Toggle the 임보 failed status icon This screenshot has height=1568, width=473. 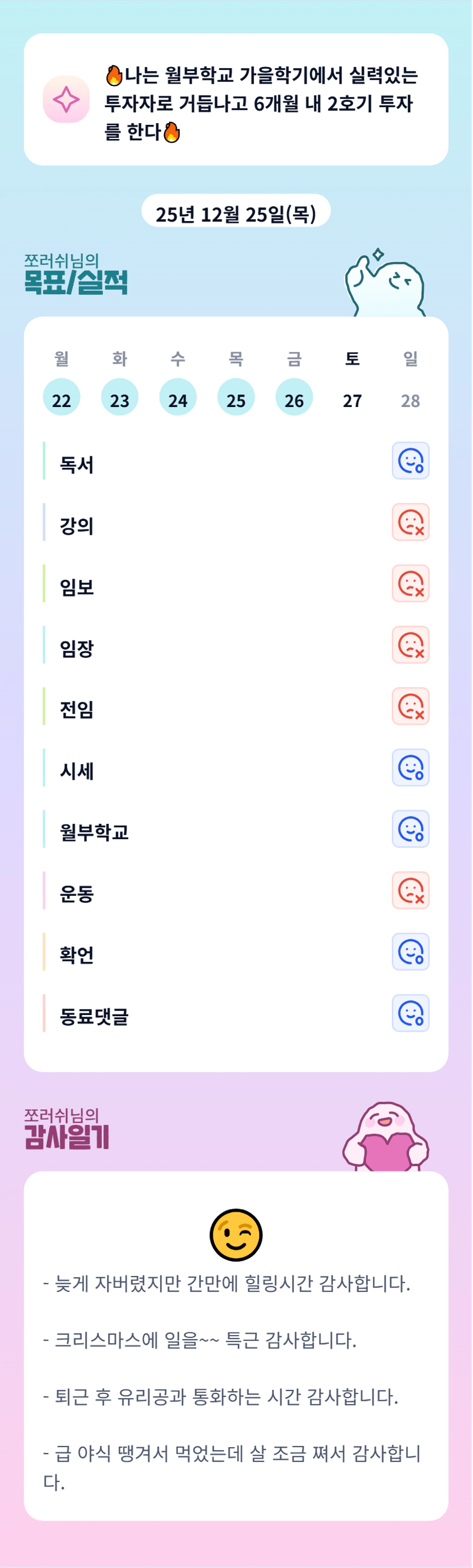[411, 583]
